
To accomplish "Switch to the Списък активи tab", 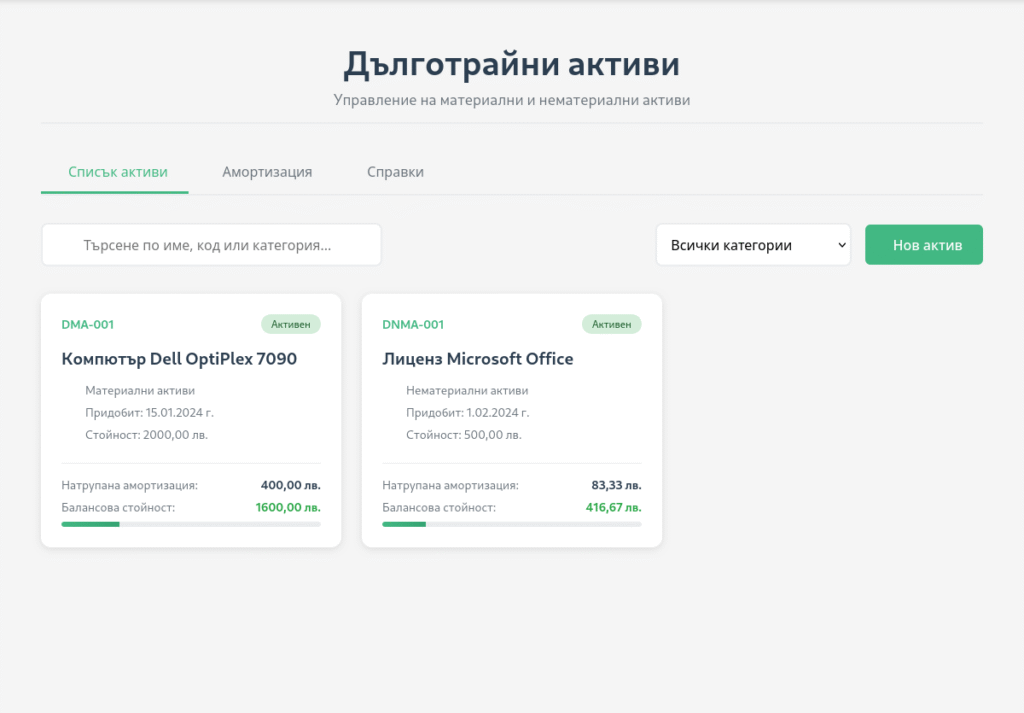I will click(115, 172).
